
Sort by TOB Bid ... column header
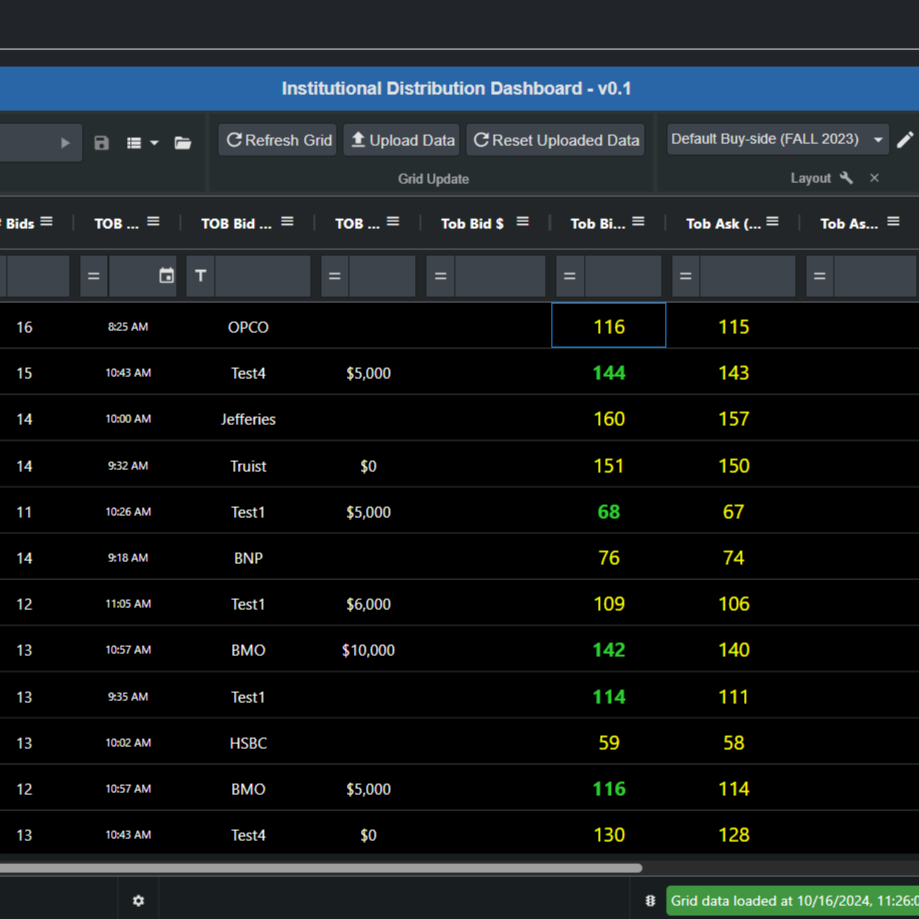tap(236, 224)
